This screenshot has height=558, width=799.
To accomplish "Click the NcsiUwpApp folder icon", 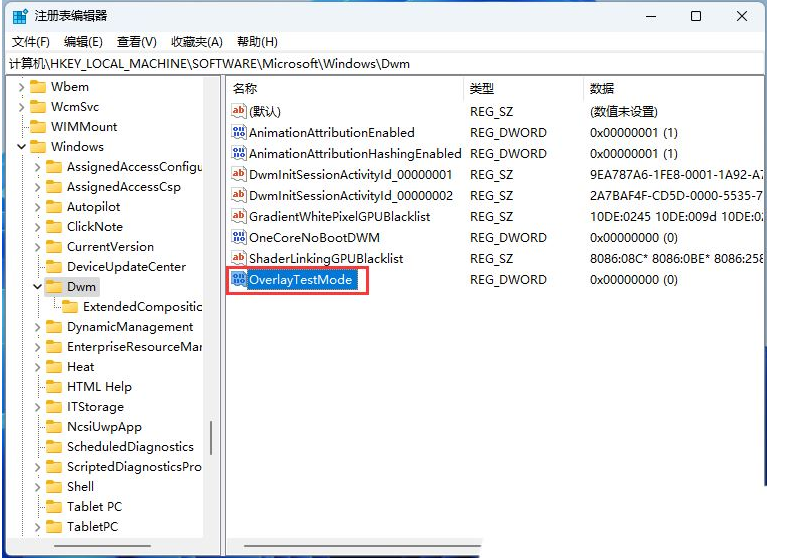I will 54,427.
